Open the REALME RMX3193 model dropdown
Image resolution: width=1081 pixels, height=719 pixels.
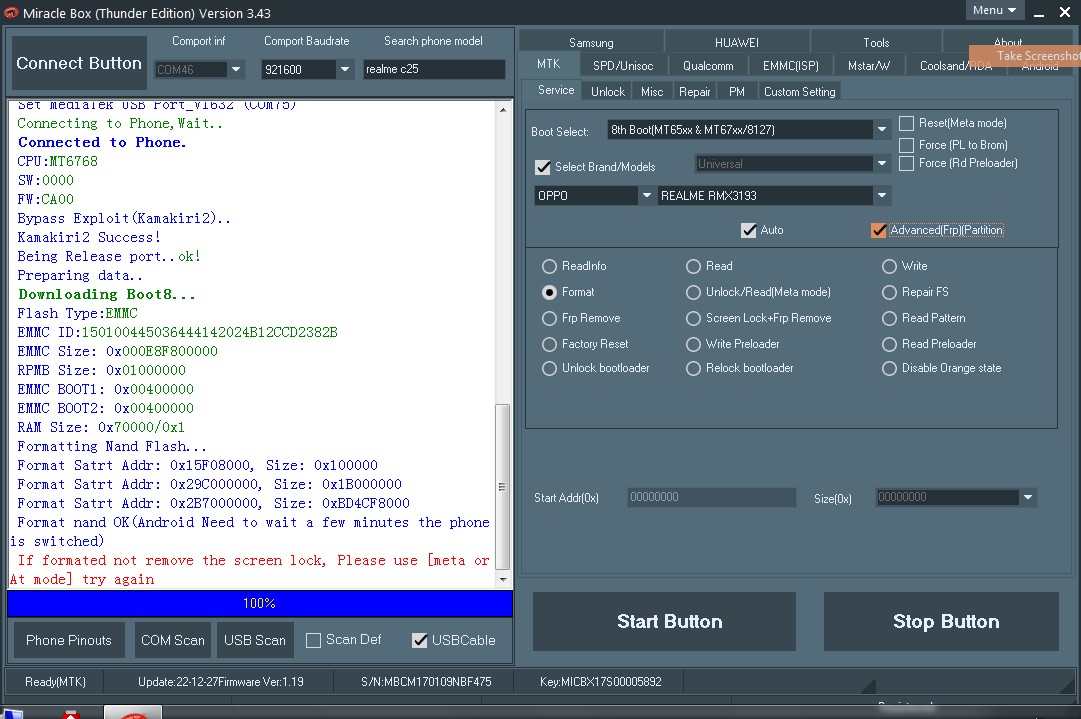pos(882,196)
